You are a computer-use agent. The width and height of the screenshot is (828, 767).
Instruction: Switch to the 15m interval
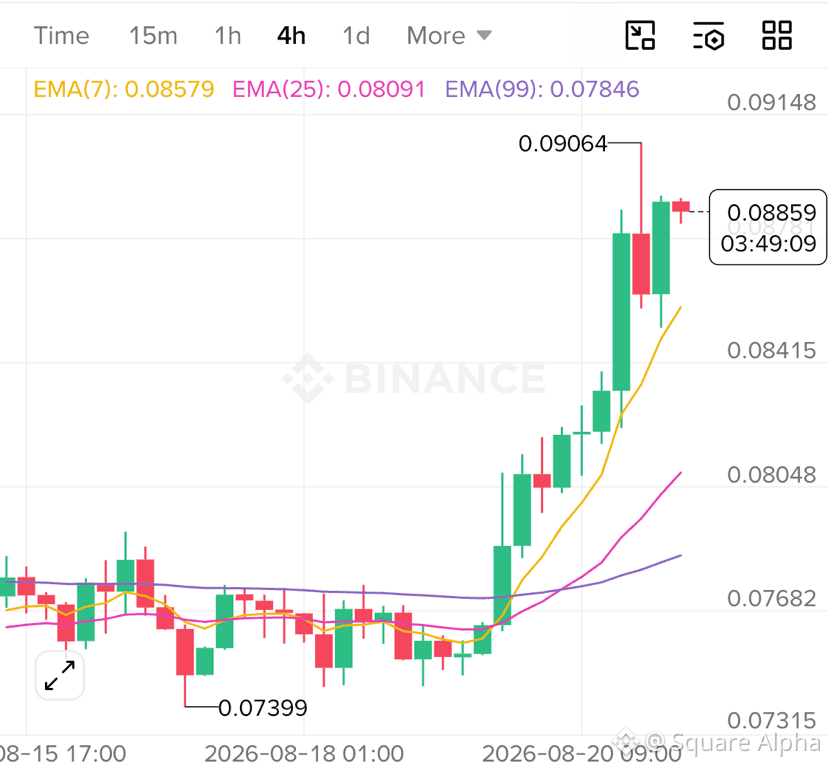pyautogui.click(x=153, y=36)
